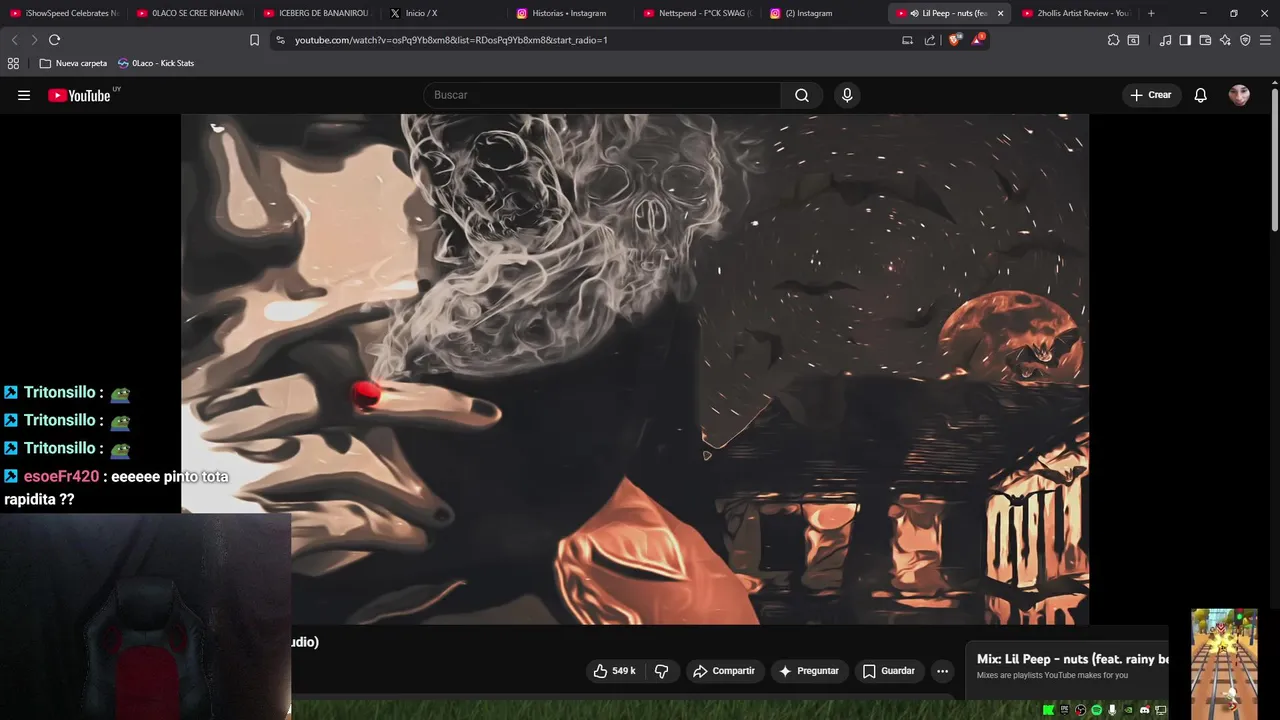Open Epic Games tray icon
Image resolution: width=1280 pixels, height=720 pixels.
1064,710
